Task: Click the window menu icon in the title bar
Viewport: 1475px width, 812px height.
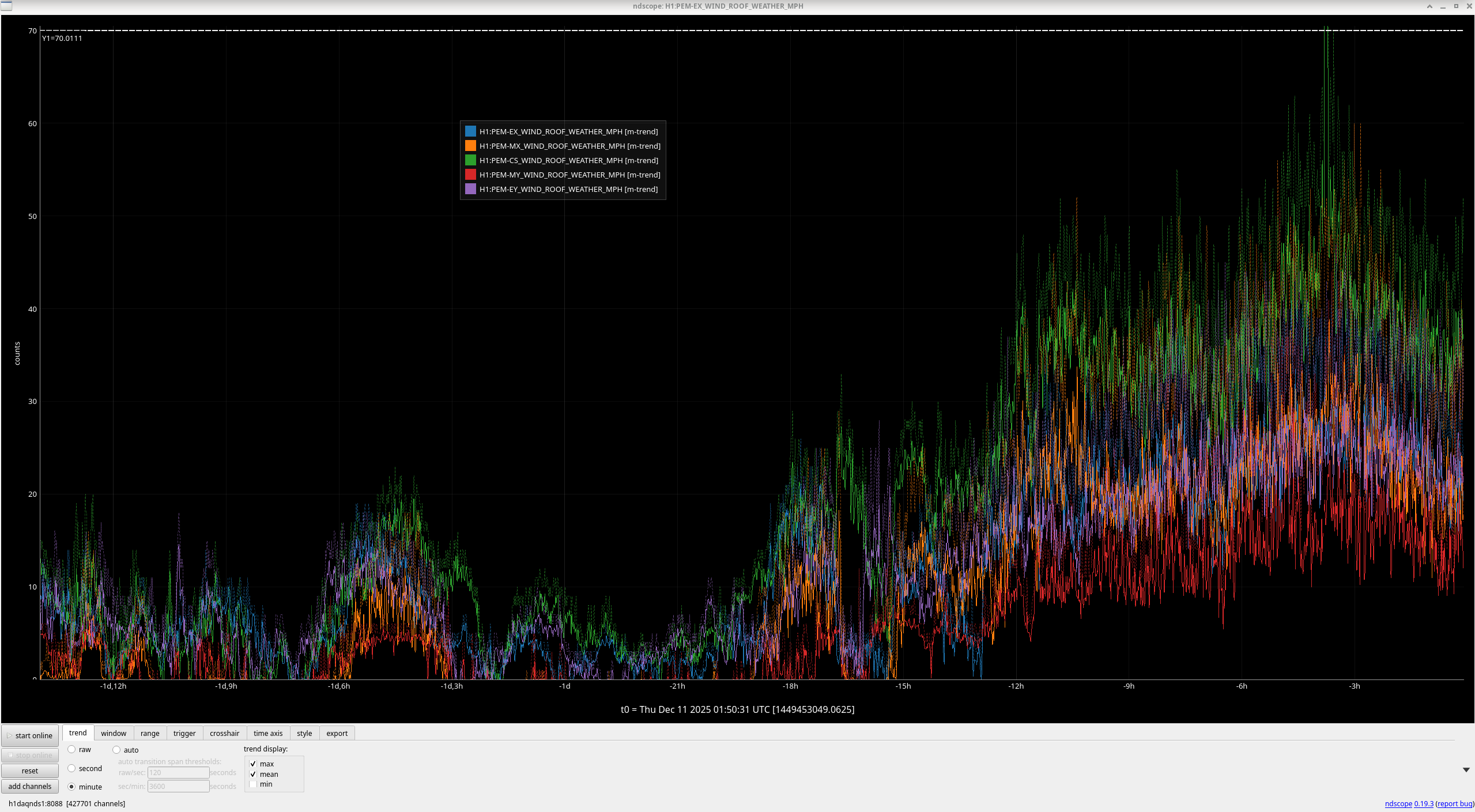Action: click(x=6, y=6)
